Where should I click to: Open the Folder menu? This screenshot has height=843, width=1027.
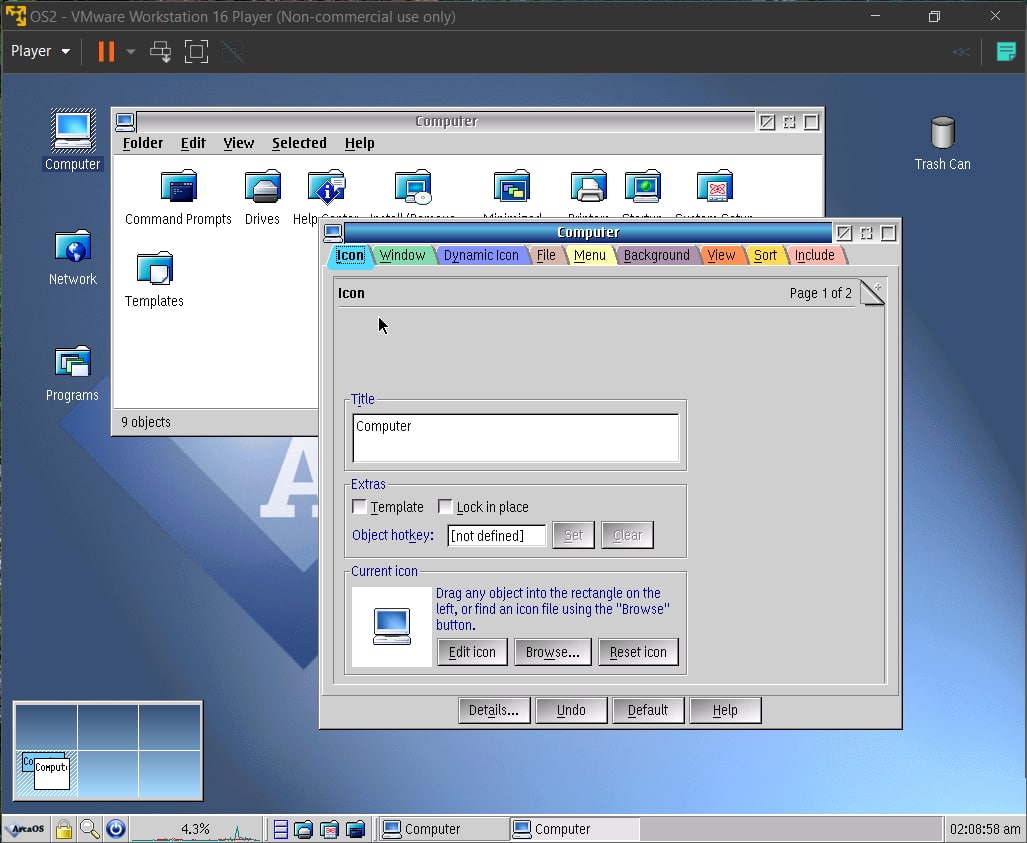143,143
